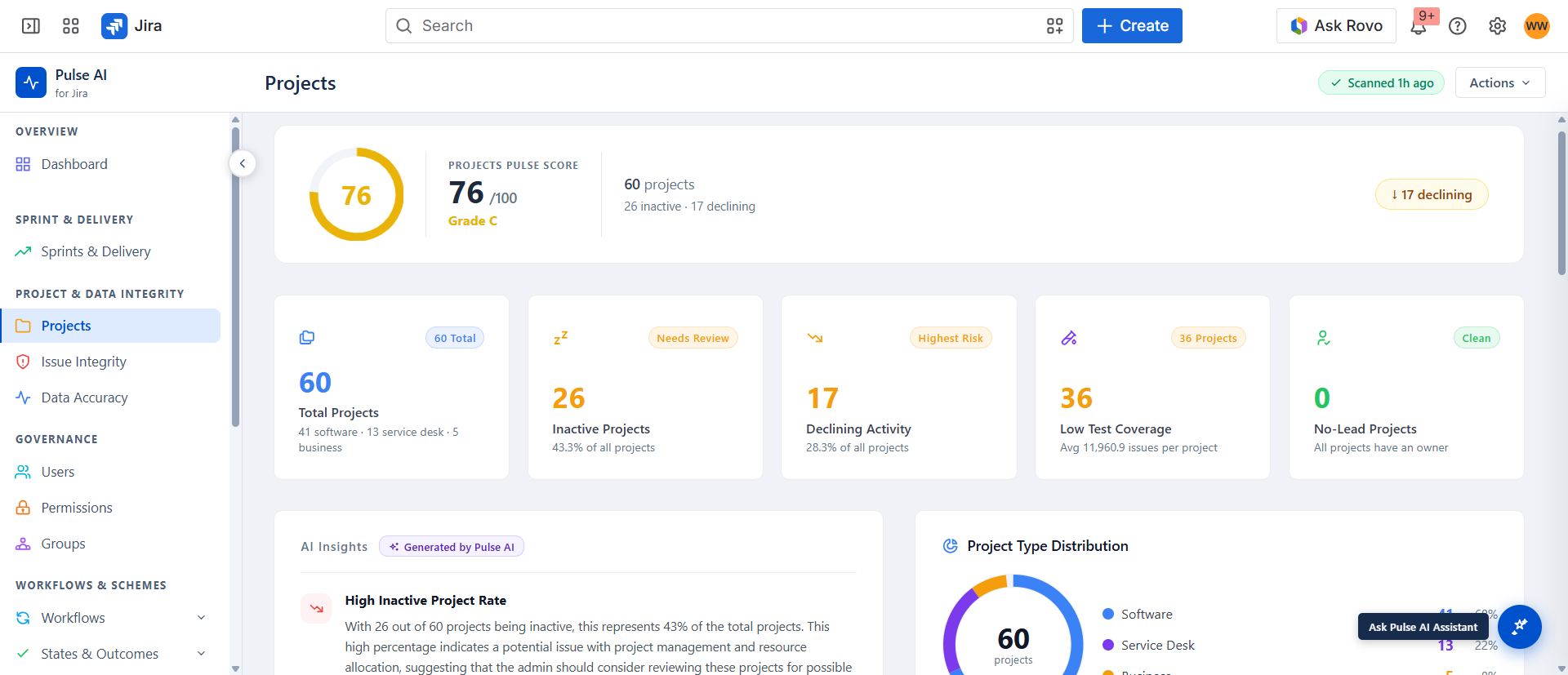
Task: Click "High Inactive Project Rate" heading
Action: [x=425, y=600]
